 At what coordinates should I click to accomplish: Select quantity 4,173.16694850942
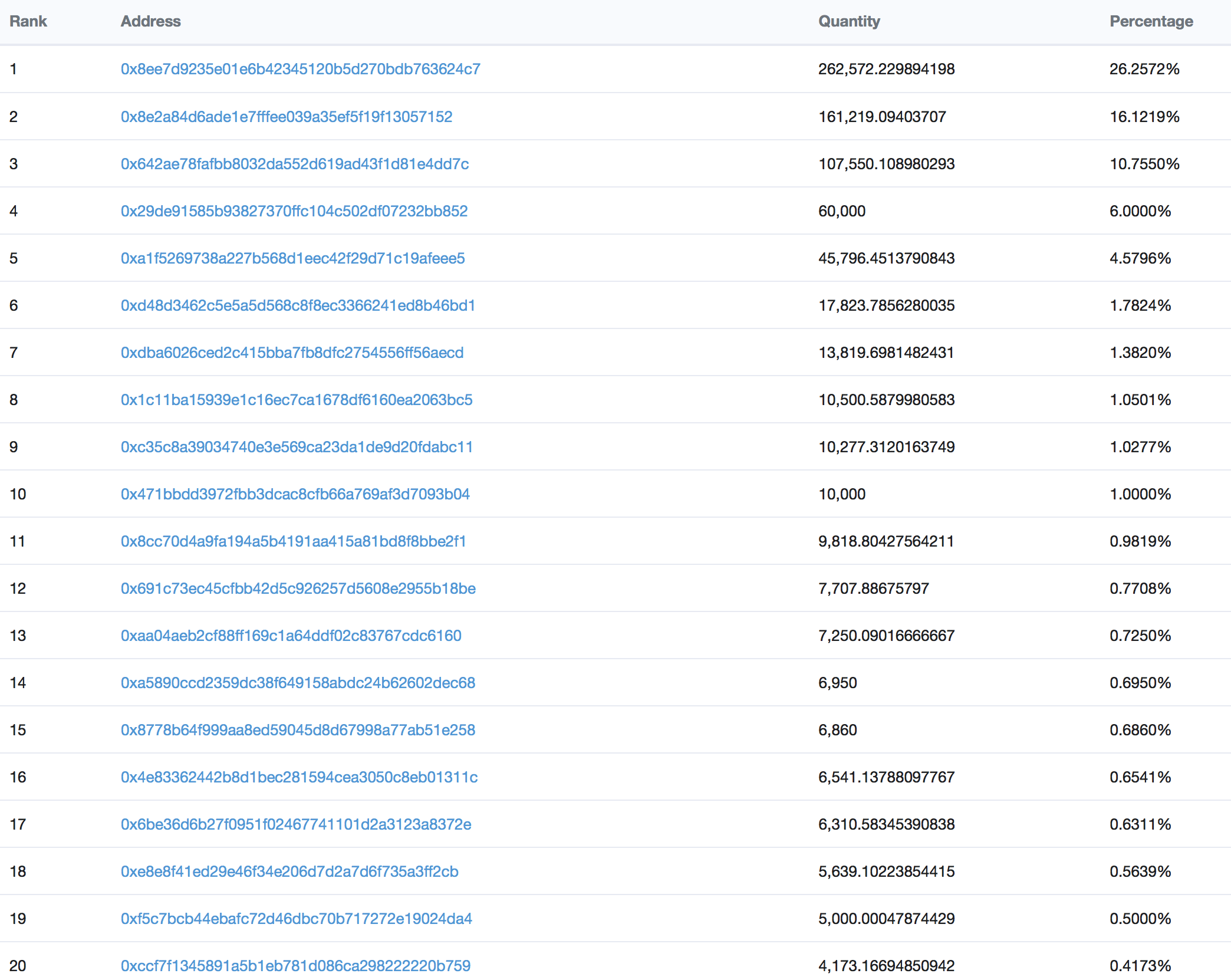point(887,966)
